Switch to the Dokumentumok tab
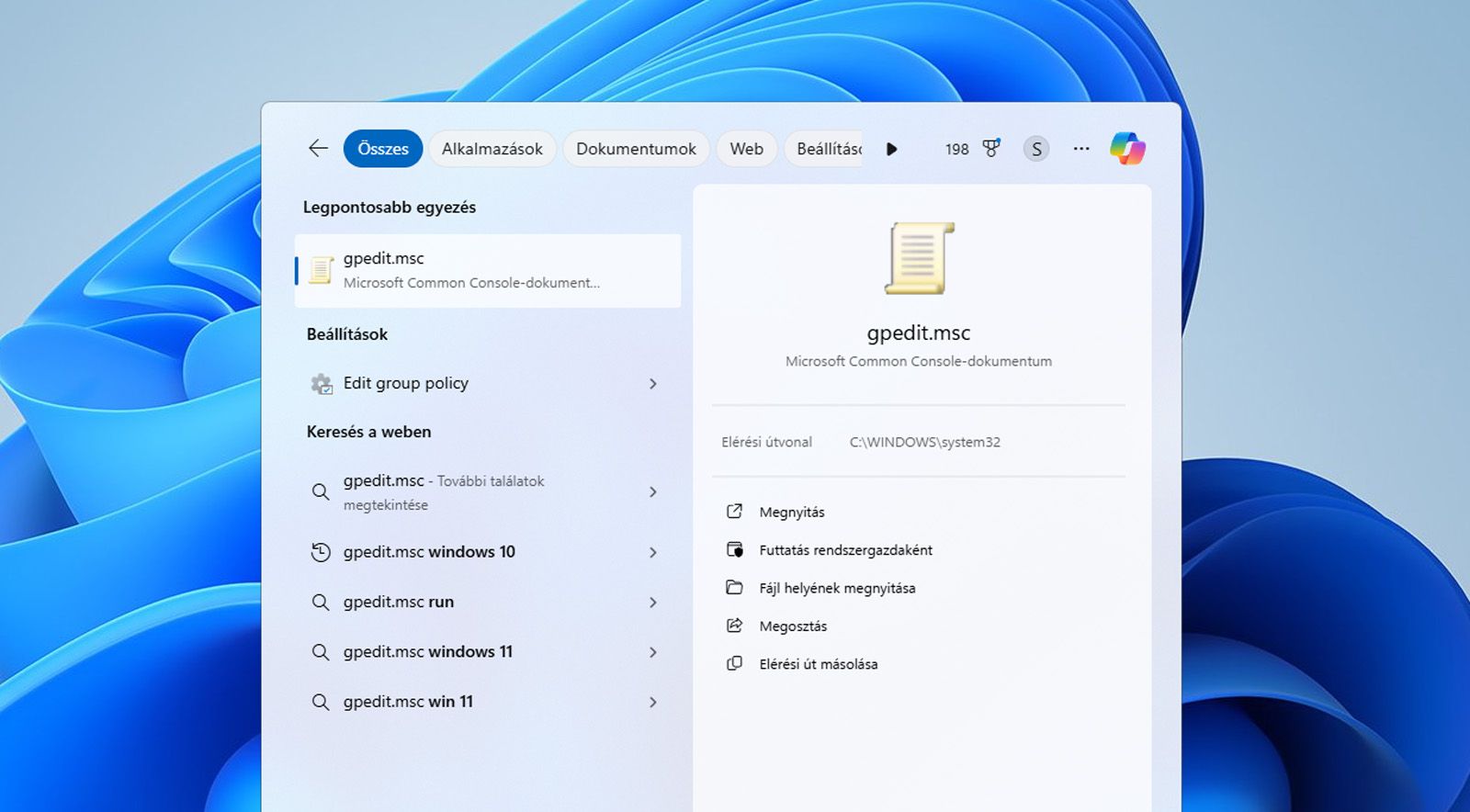 click(636, 149)
